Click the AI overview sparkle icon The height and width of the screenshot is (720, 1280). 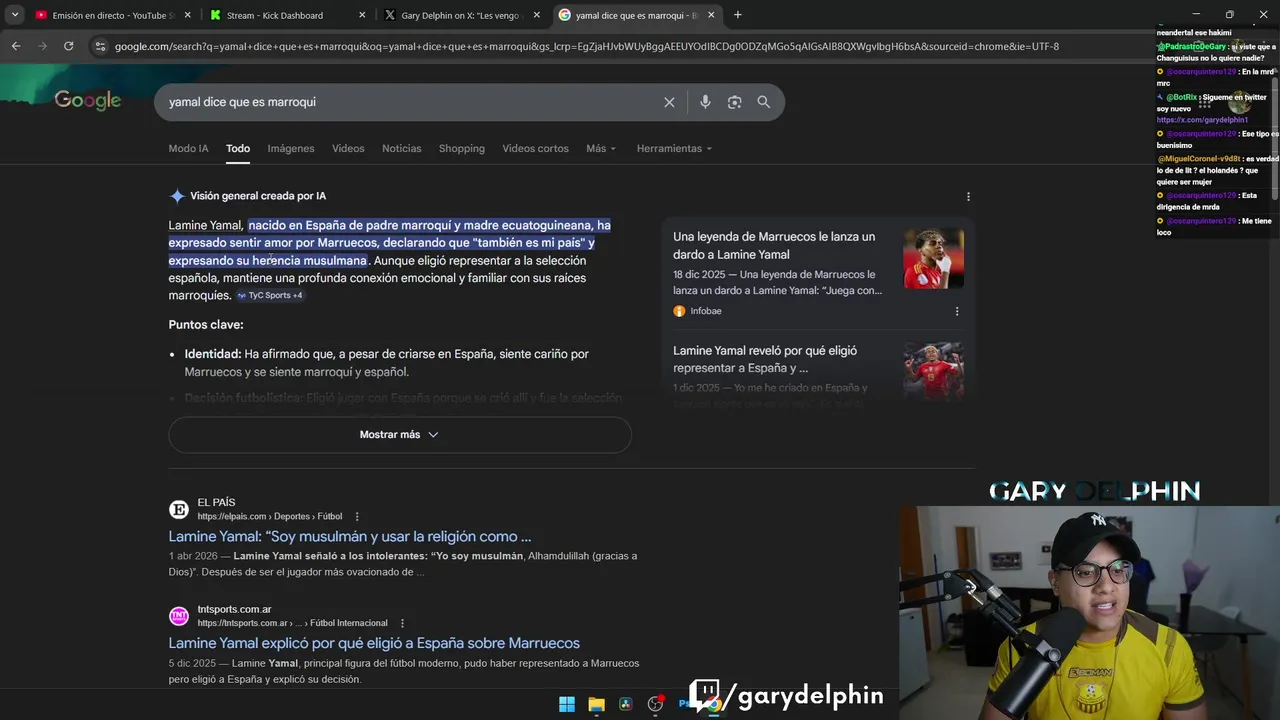tap(177, 196)
